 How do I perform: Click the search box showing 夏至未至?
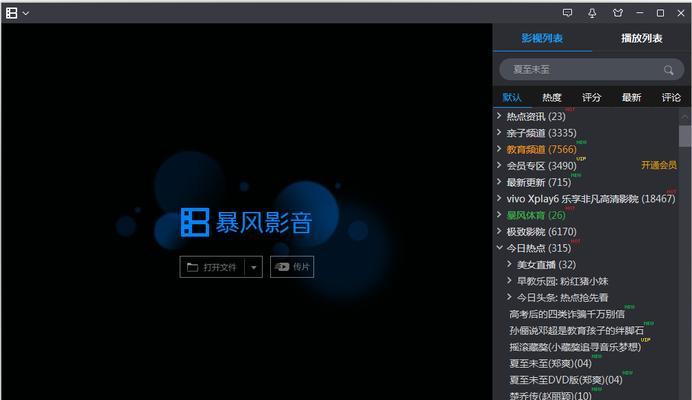click(591, 70)
